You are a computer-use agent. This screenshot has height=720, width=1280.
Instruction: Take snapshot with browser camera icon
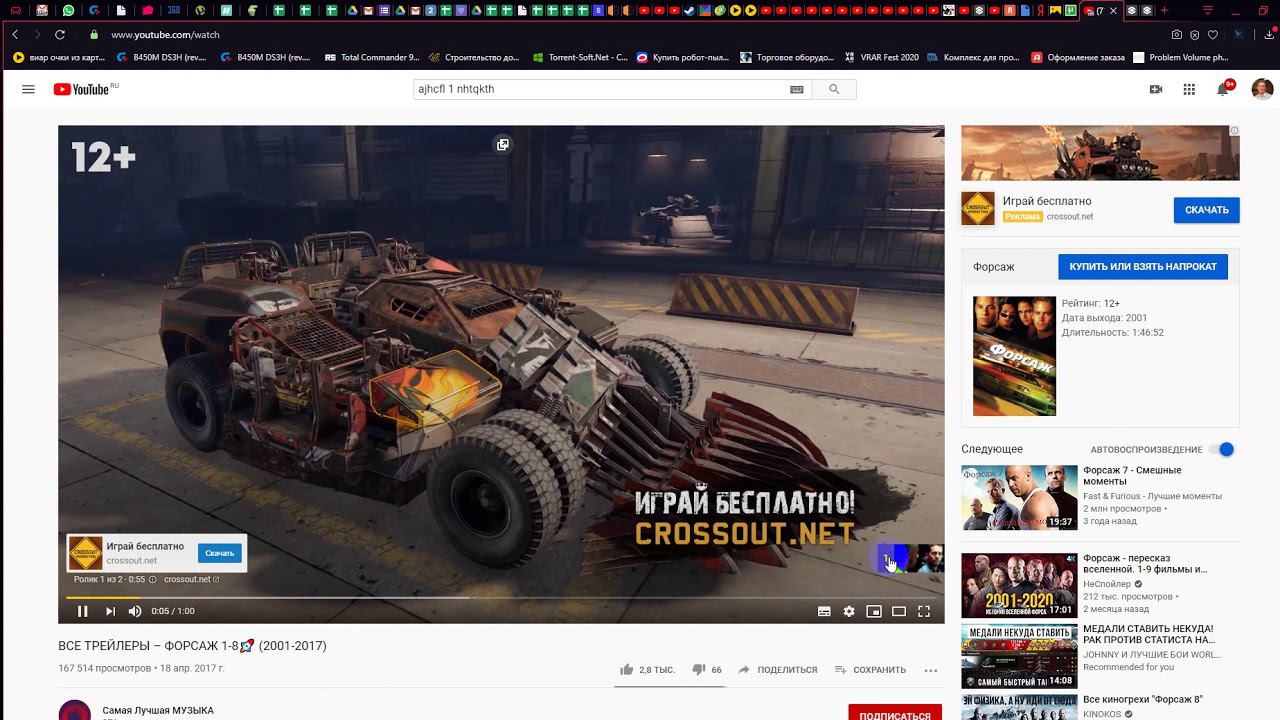click(x=1176, y=34)
